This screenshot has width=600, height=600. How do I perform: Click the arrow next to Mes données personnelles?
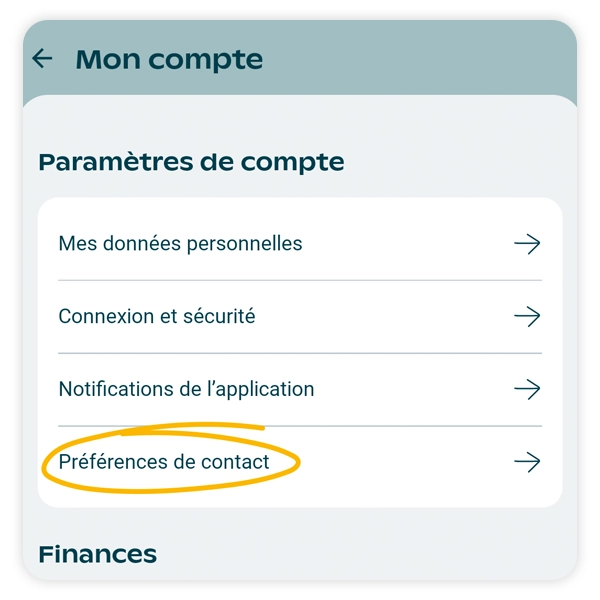point(526,244)
